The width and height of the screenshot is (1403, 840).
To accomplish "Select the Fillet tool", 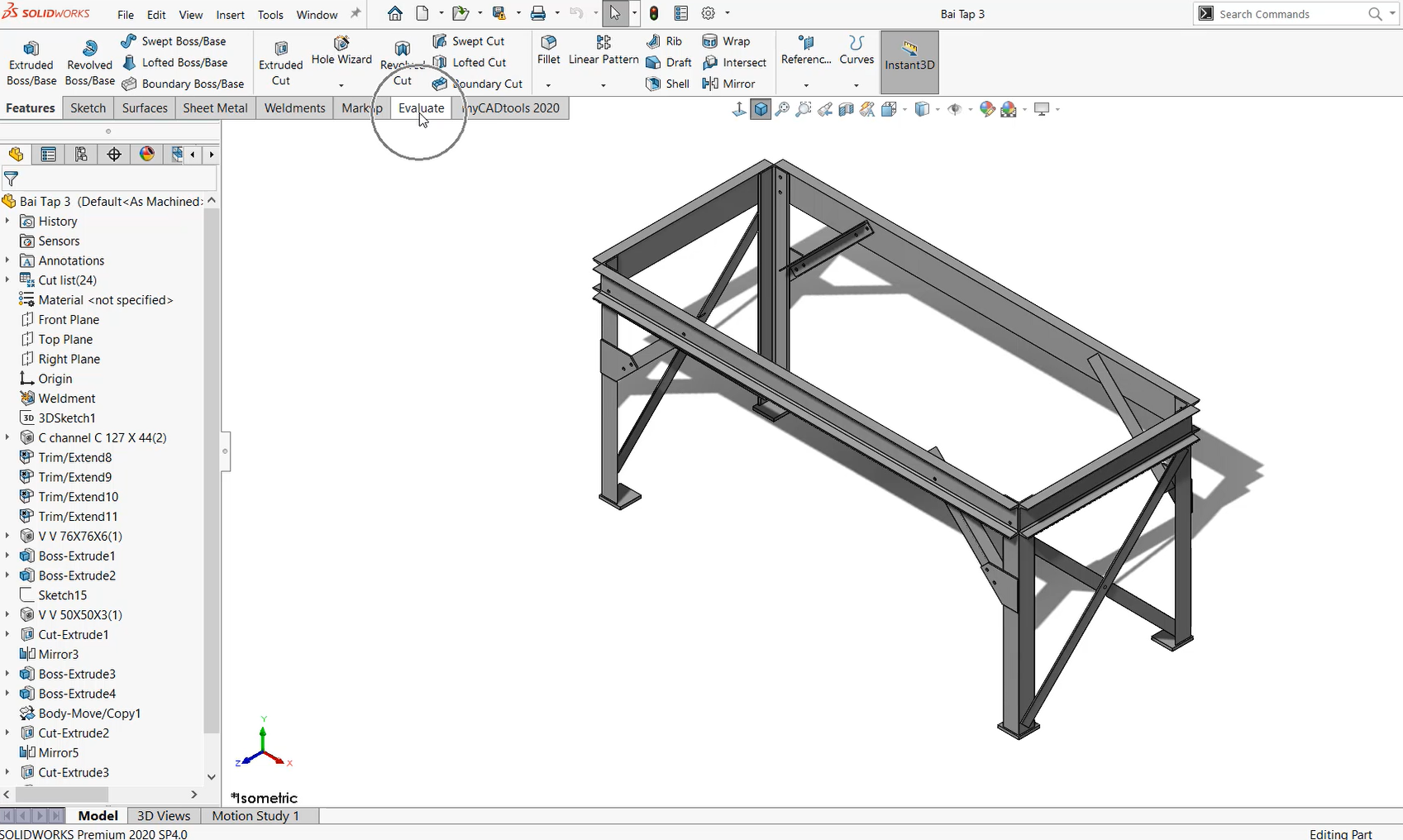I will [548, 50].
